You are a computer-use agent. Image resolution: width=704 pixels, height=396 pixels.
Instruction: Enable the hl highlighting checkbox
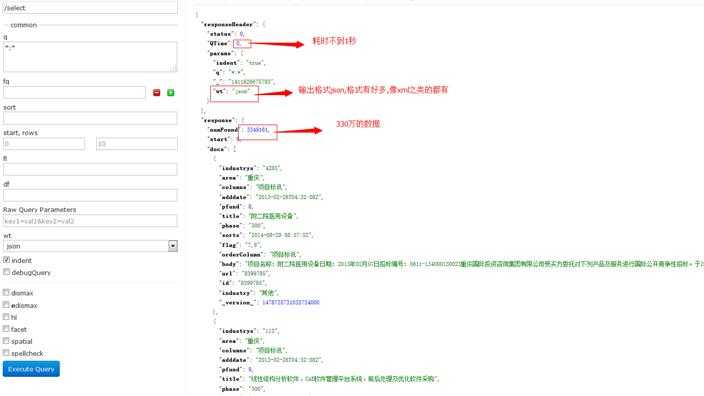[6, 317]
